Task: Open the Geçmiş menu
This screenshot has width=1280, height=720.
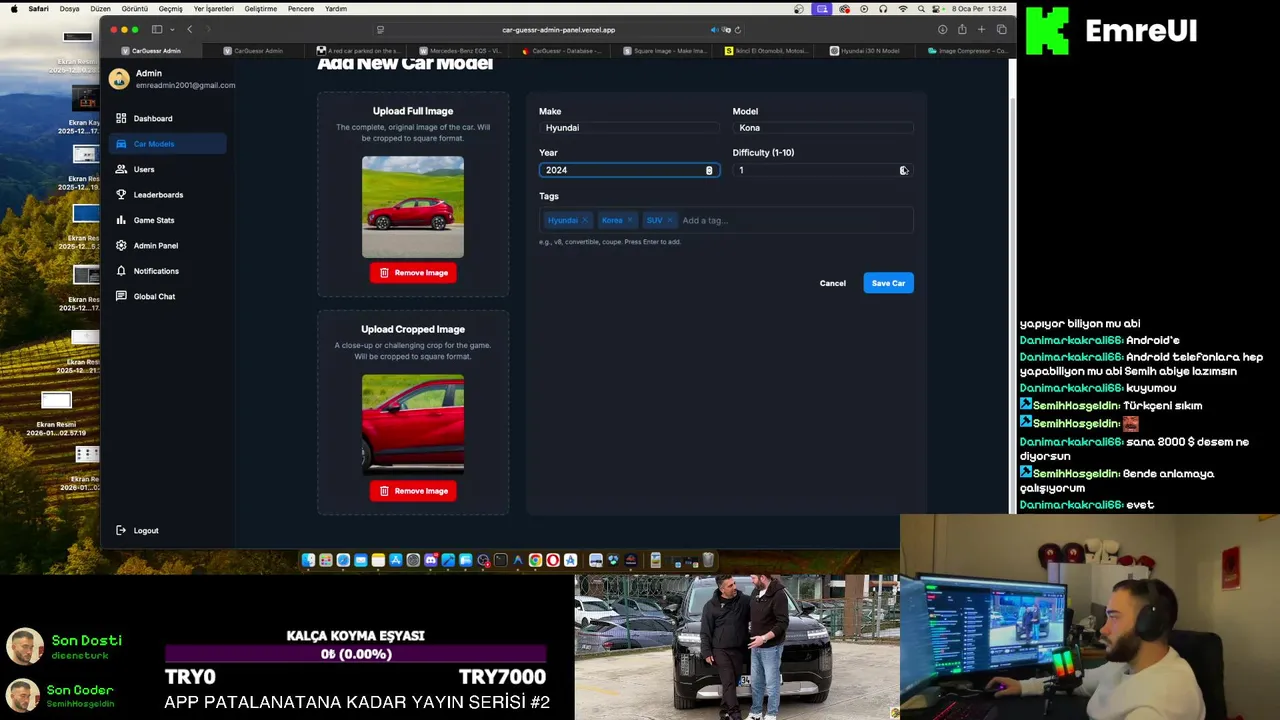Action: tap(170, 9)
